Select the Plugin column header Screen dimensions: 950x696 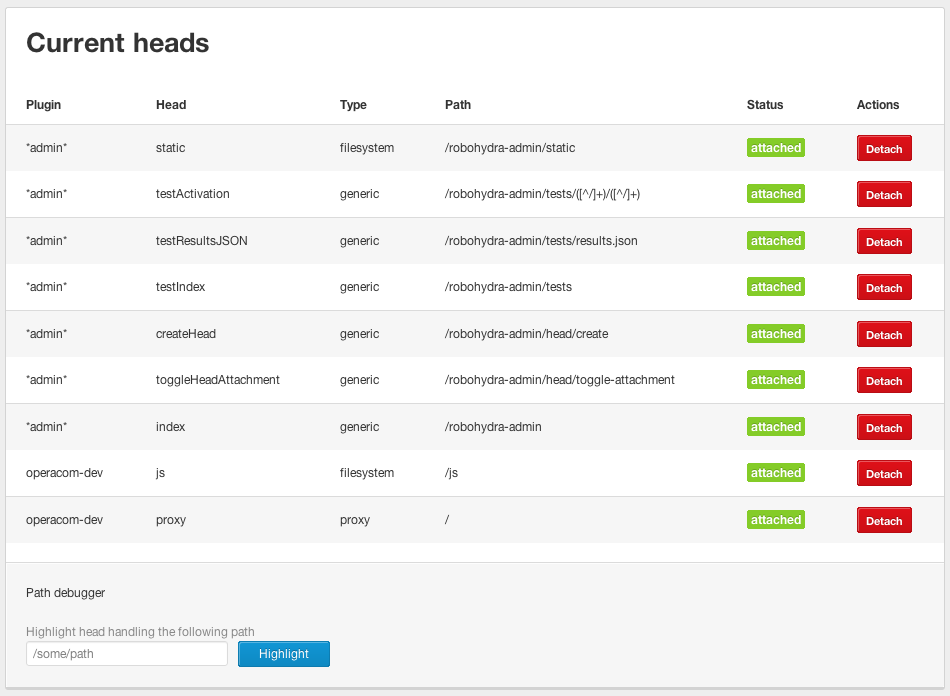click(x=43, y=104)
